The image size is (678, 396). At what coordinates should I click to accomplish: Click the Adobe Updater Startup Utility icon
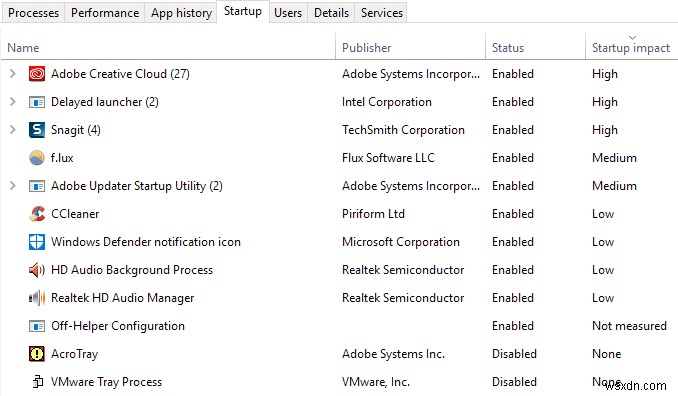click(37, 186)
